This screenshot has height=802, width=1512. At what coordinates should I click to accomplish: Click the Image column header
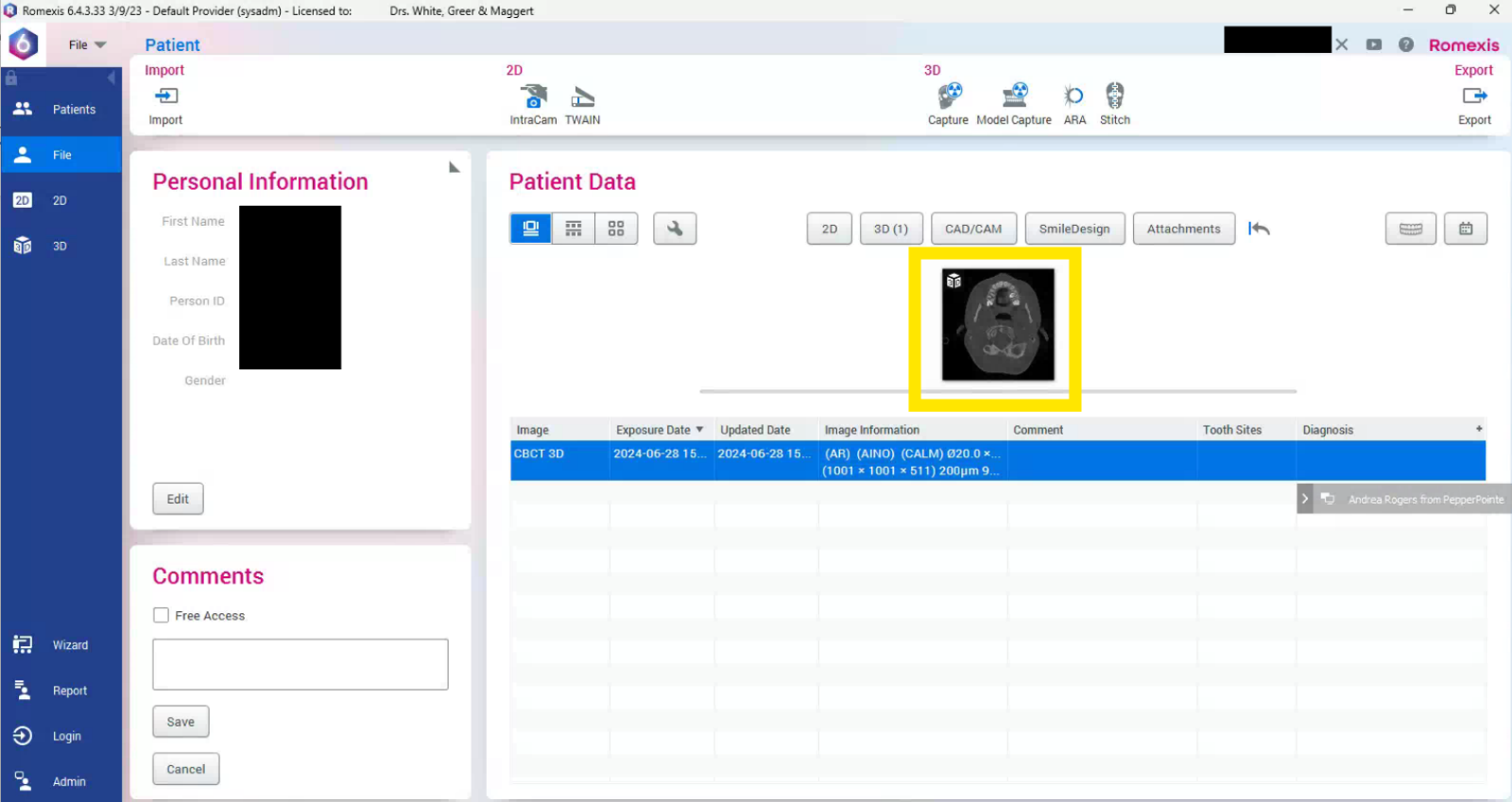point(559,430)
